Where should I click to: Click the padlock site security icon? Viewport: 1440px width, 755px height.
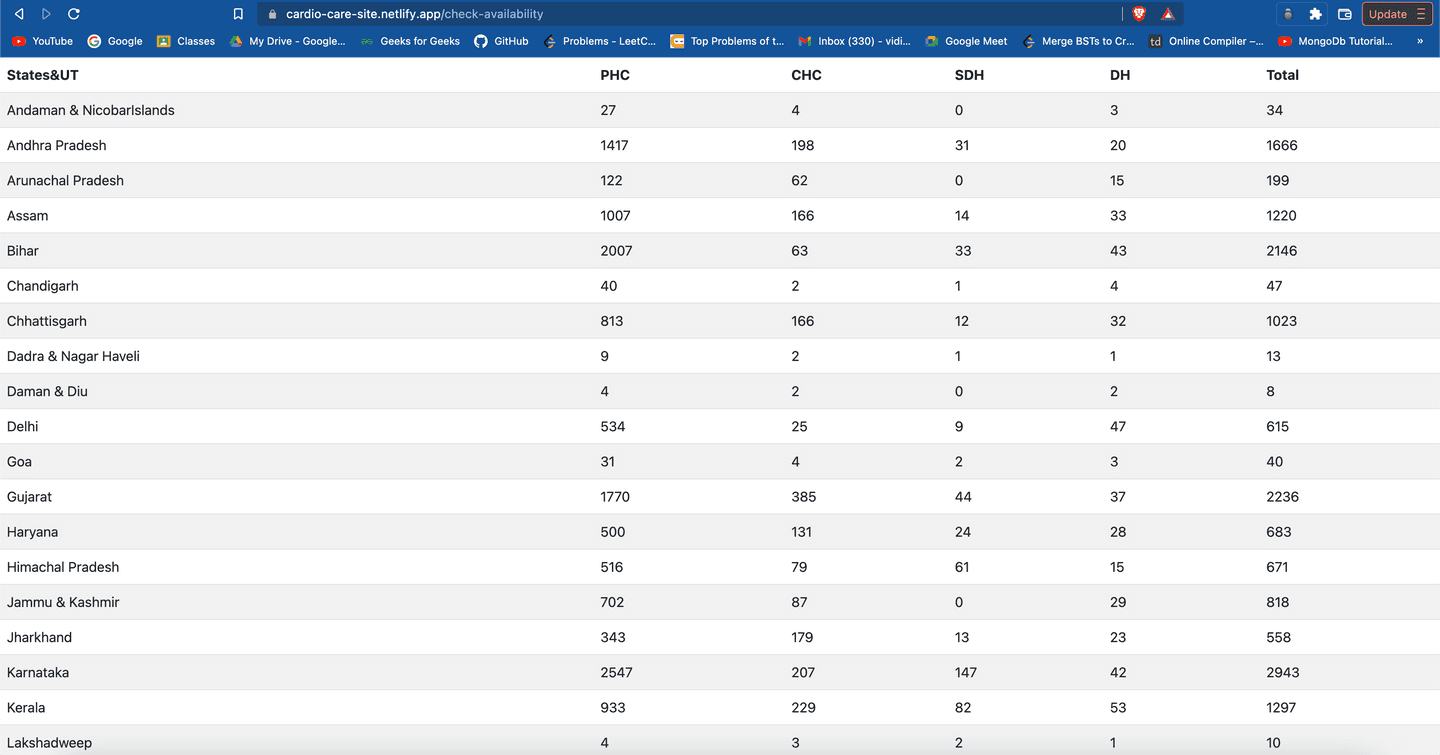(x=271, y=14)
